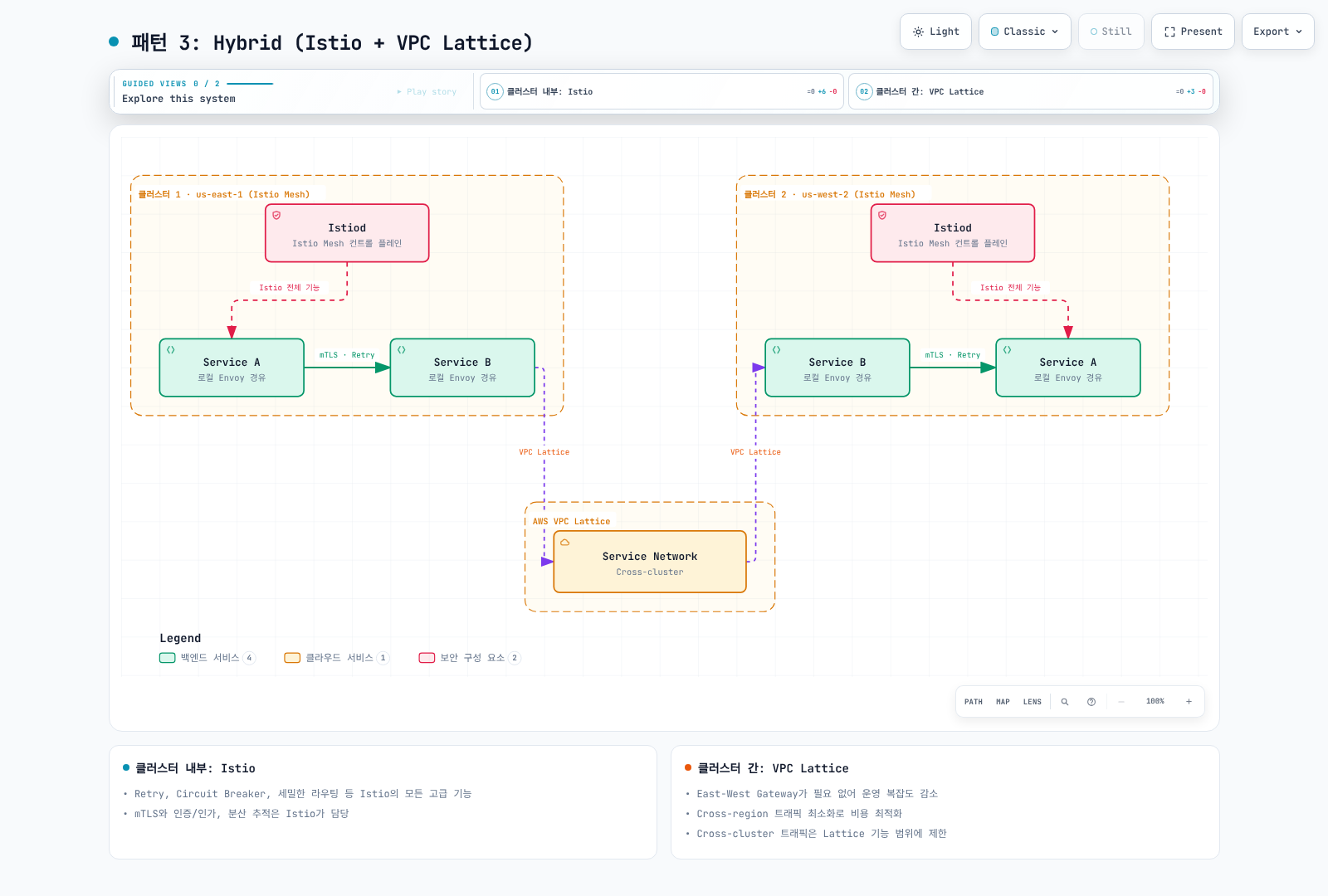The width and height of the screenshot is (1328, 896).
Task: Toggle 백엔드 서비스 legend filter
Action: click(207, 658)
